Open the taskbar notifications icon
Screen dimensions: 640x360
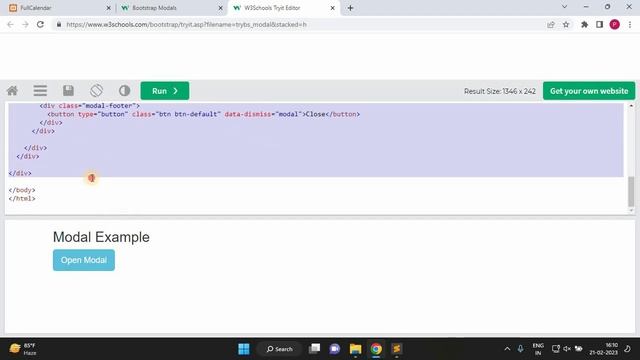[x=627, y=349]
